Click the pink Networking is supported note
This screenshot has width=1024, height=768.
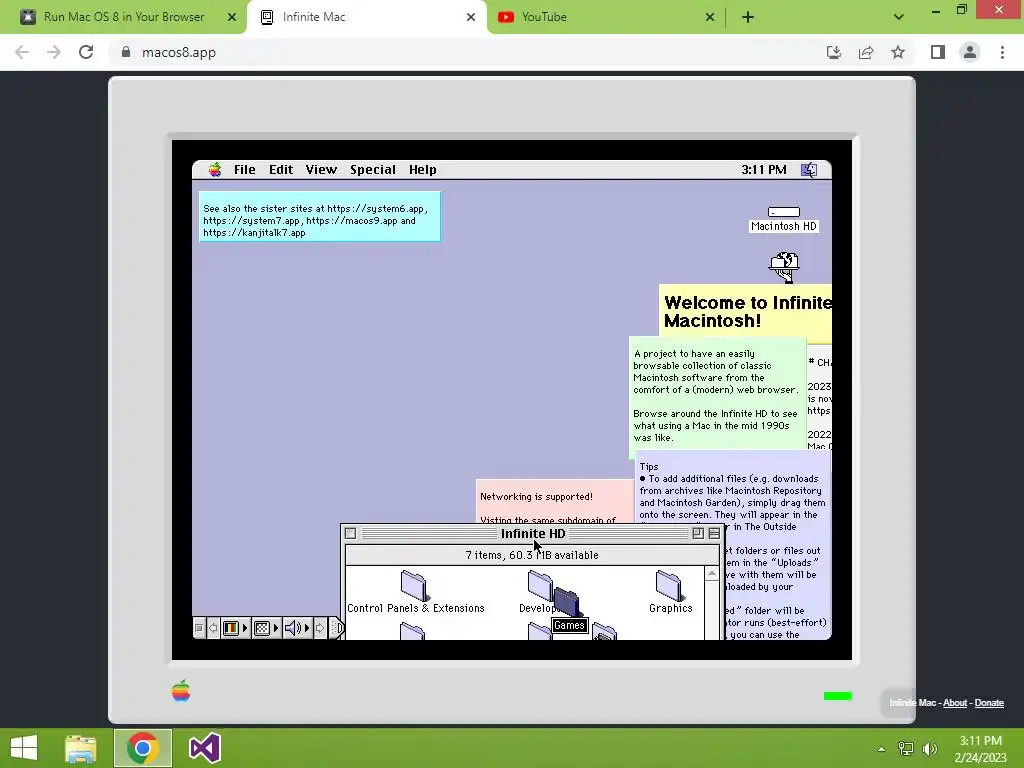click(x=554, y=502)
